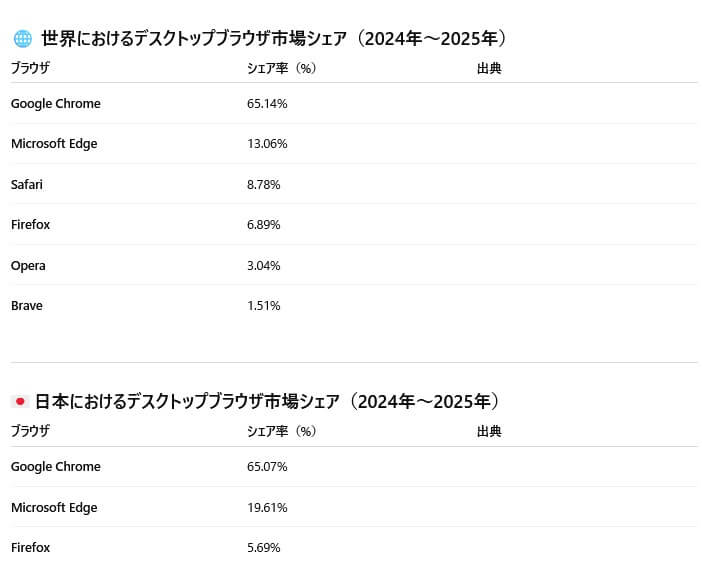Select the Safari row name

pos(27,184)
